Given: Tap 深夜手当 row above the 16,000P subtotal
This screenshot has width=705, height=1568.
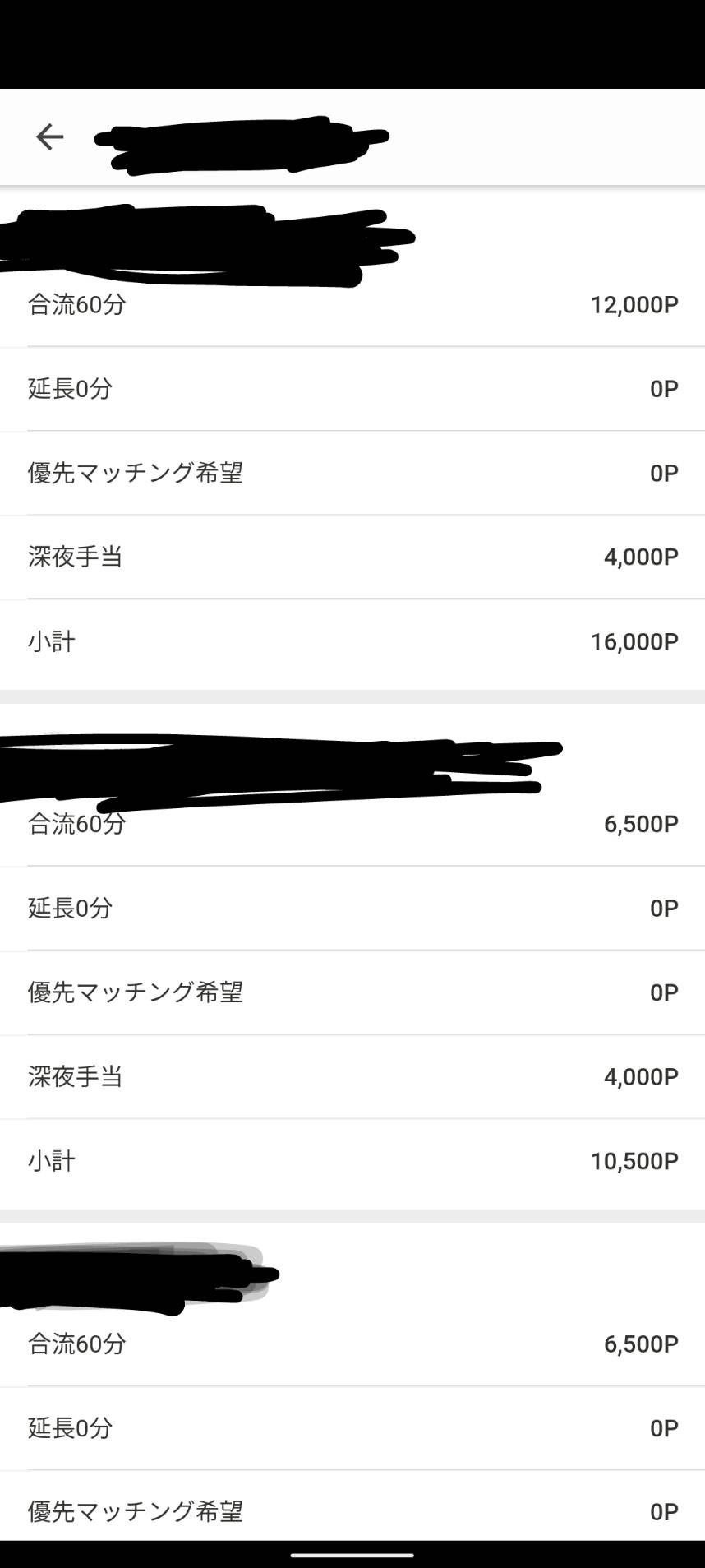Looking at the screenshot, I should click(352, 557).
